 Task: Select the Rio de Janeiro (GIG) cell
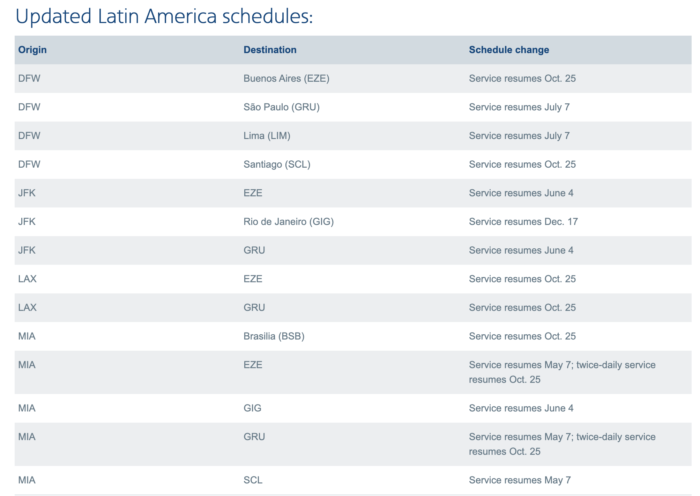coord(288,221)
